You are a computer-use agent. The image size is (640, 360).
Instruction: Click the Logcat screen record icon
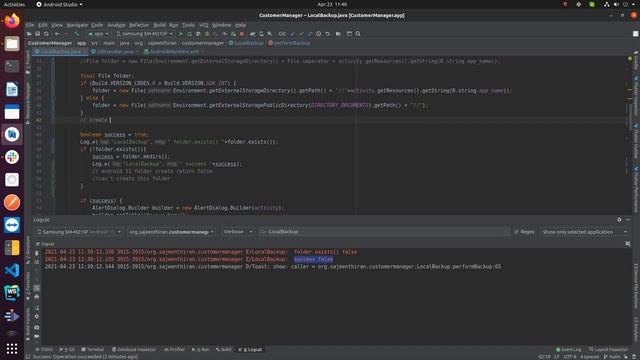[37, 336]
